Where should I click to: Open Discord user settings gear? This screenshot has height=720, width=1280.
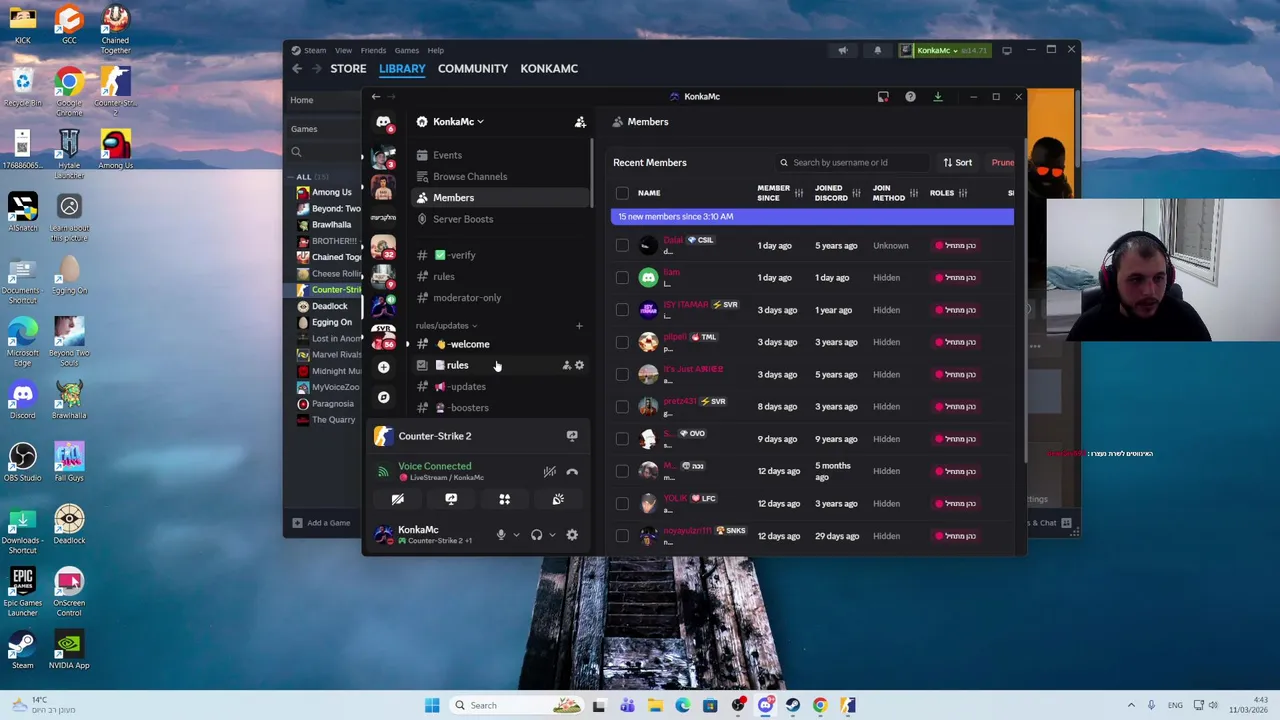pyautogui.click(x=572, y=535)
